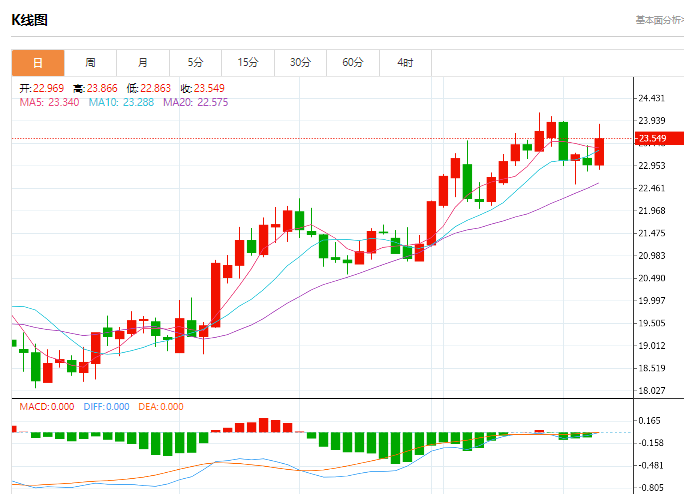The height and width of the screenshot is (494, 684).
Task: Open the 基本面分析 link
Action: pyautogui.click(x=660, y=20)
